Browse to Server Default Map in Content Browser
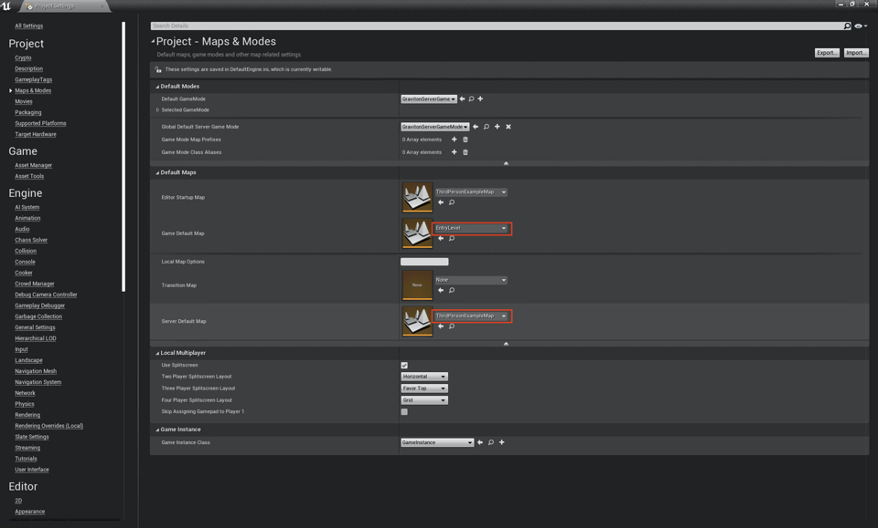The height and width of the screenshot is (529, 879). 452,326
